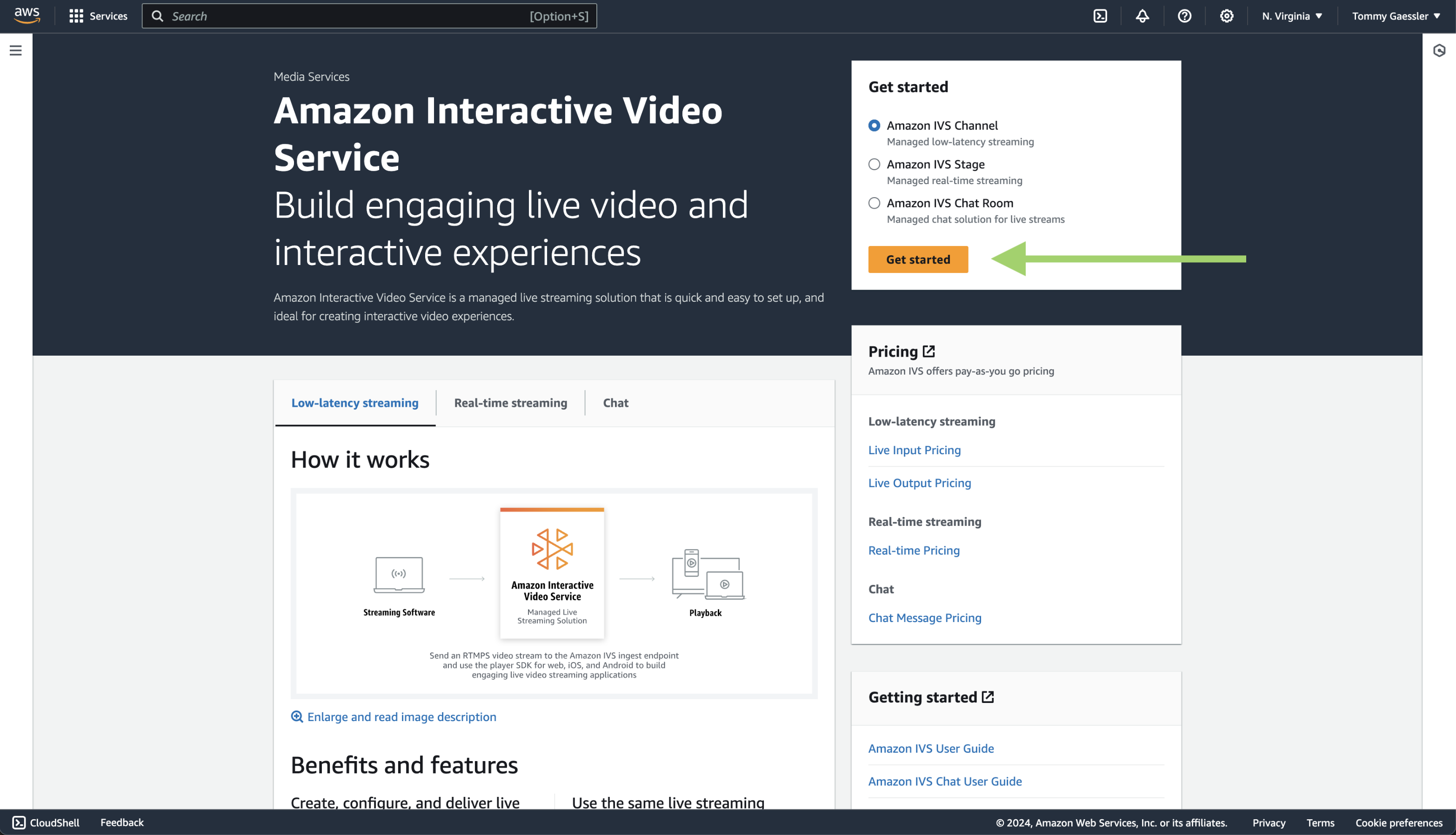Screen dimensions: 1456x835
Task: Expand the left navigation with the hamburger icon
Action: [x=15, y=51]
